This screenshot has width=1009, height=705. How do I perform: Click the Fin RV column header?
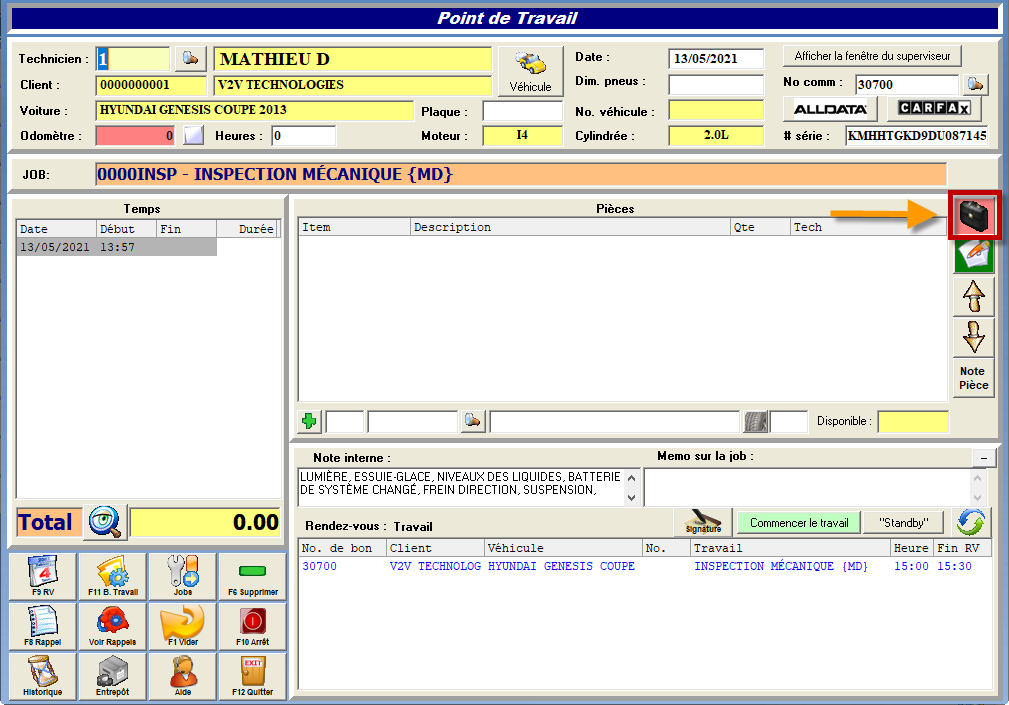963,548
